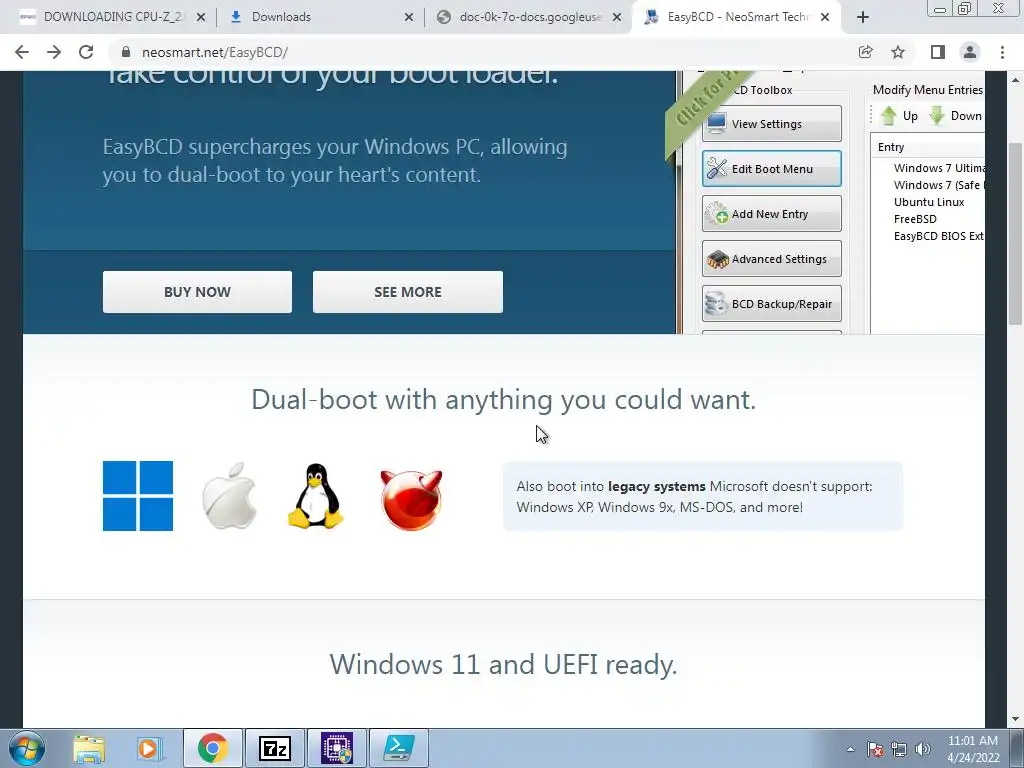Image resolution: width=1024 pixels, height=768 pixels.
Task: Click the 'Dual-boot with anything you could want.' heading
Action: click(x=504, y=399)
